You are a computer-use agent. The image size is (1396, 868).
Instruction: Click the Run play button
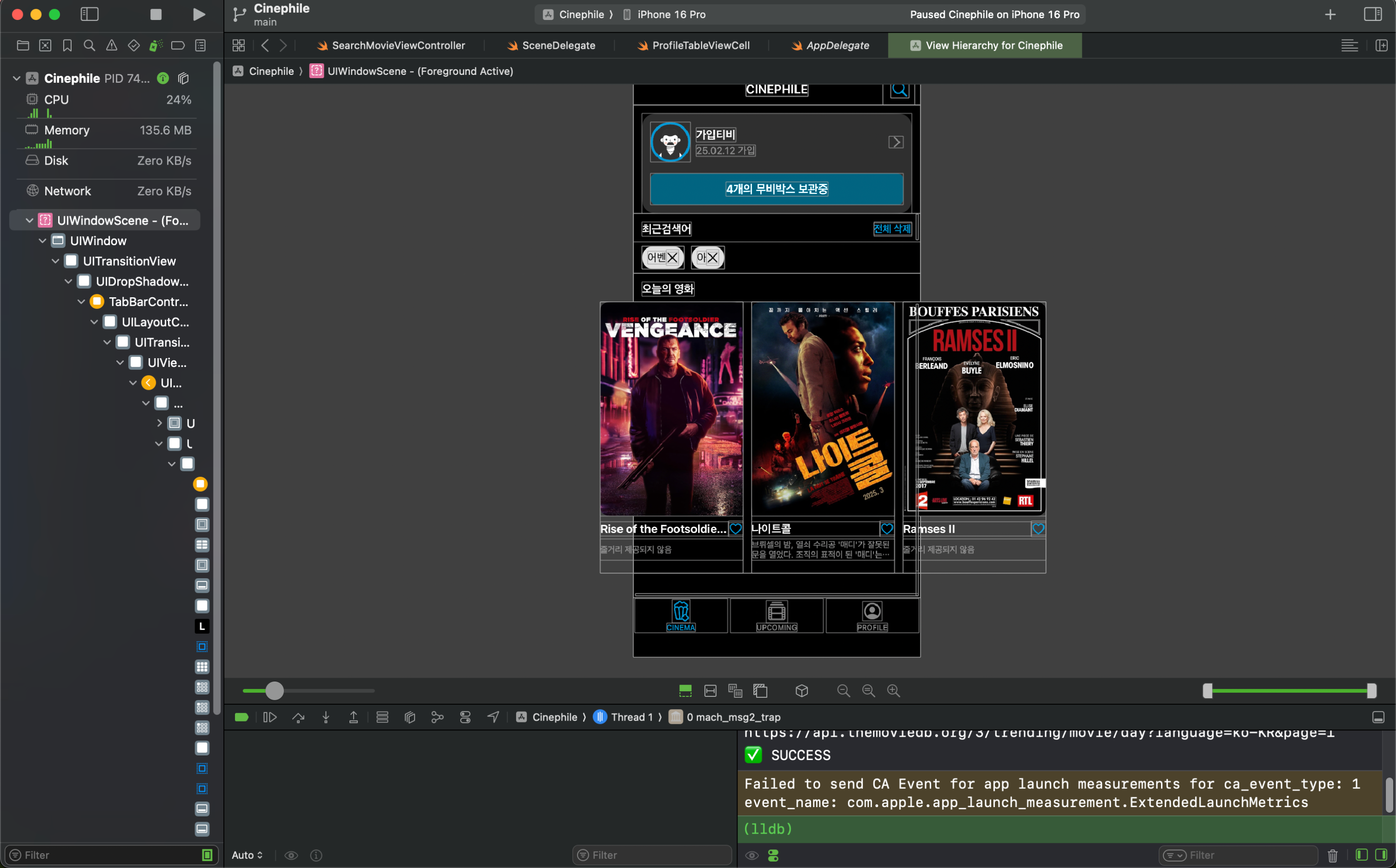click(199, 14)
